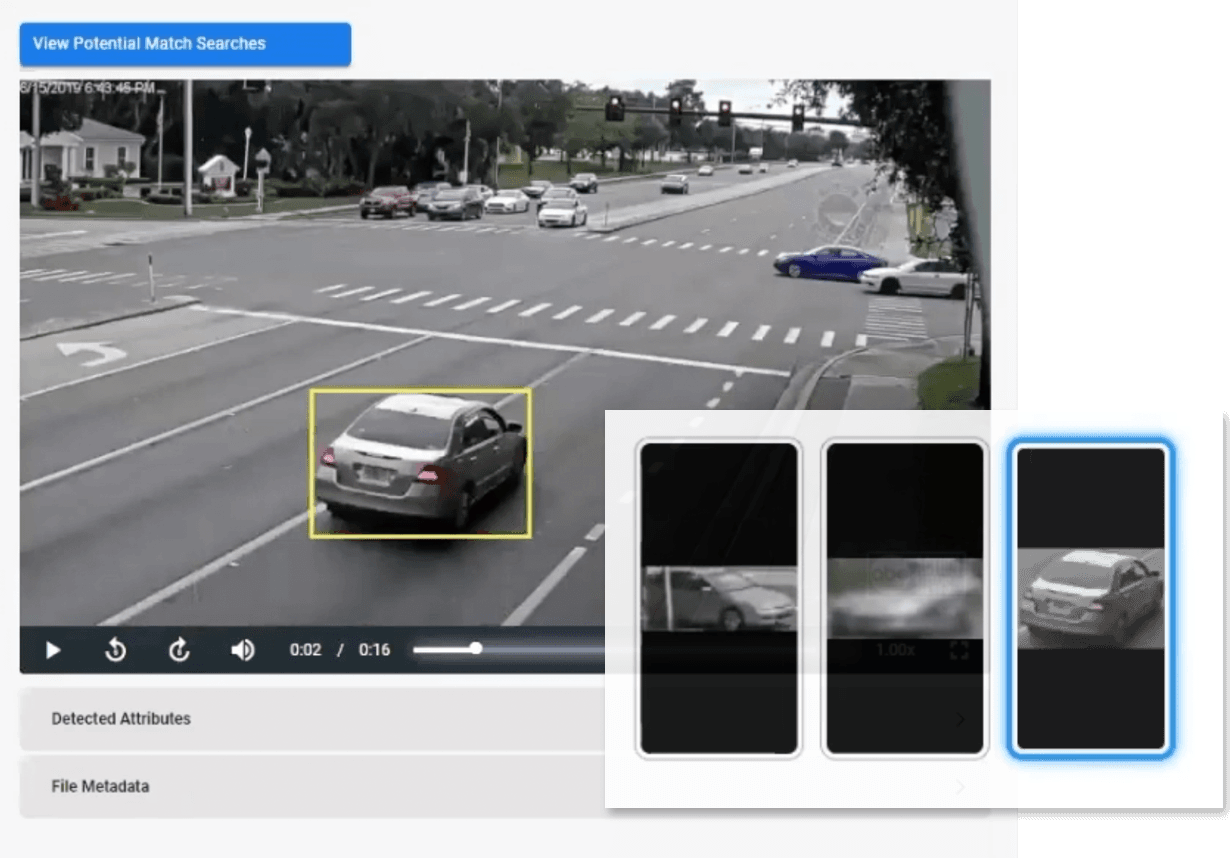Click View Potential Match Searches button

(185, 44)
